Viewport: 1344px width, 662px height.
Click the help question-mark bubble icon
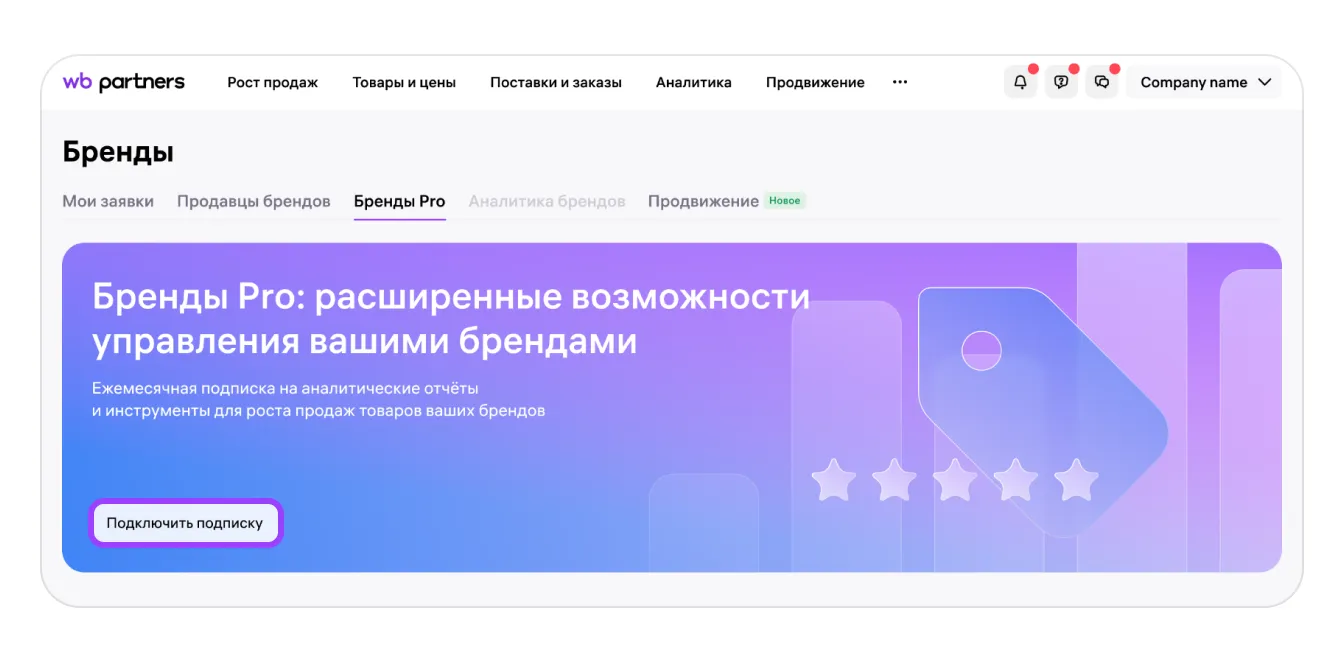coord(1061,82)
